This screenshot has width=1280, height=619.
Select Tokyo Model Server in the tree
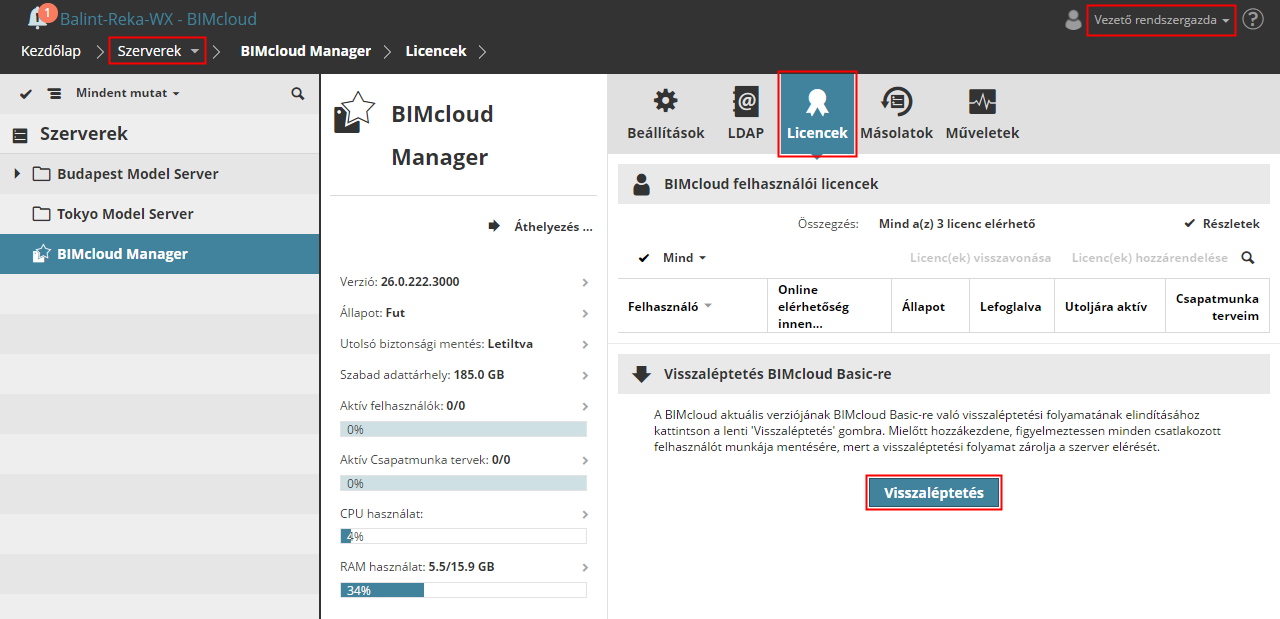[125, 214]
